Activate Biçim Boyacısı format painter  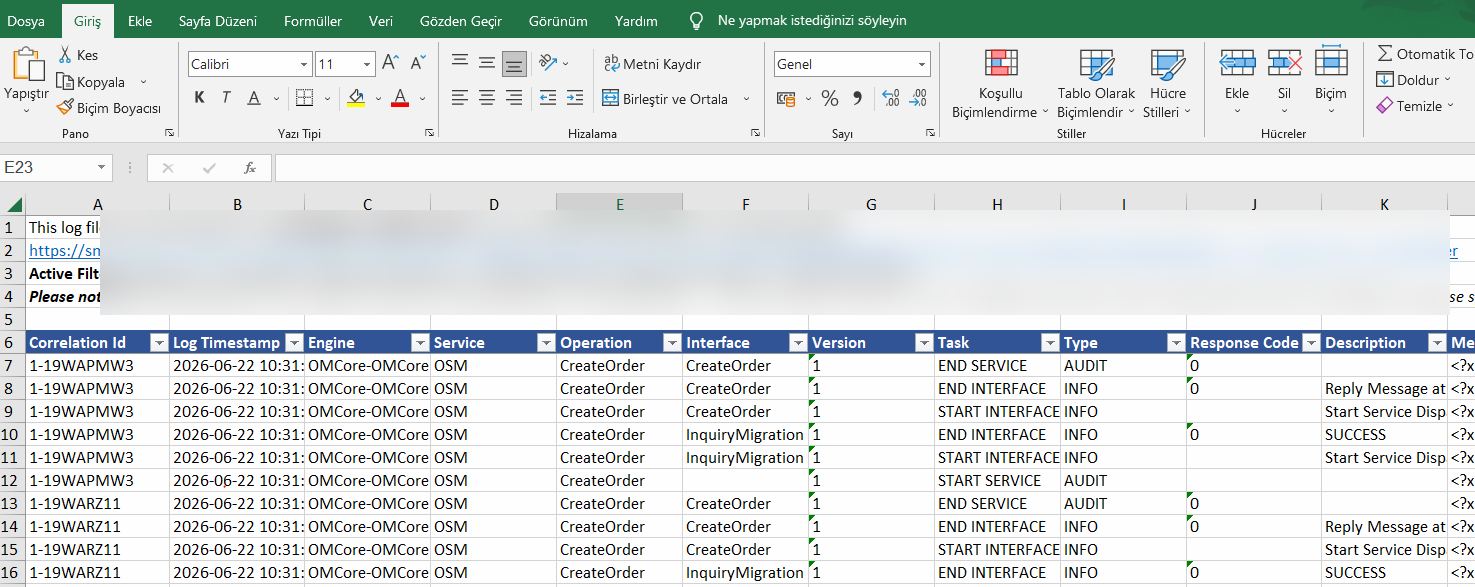click(109, 107)
